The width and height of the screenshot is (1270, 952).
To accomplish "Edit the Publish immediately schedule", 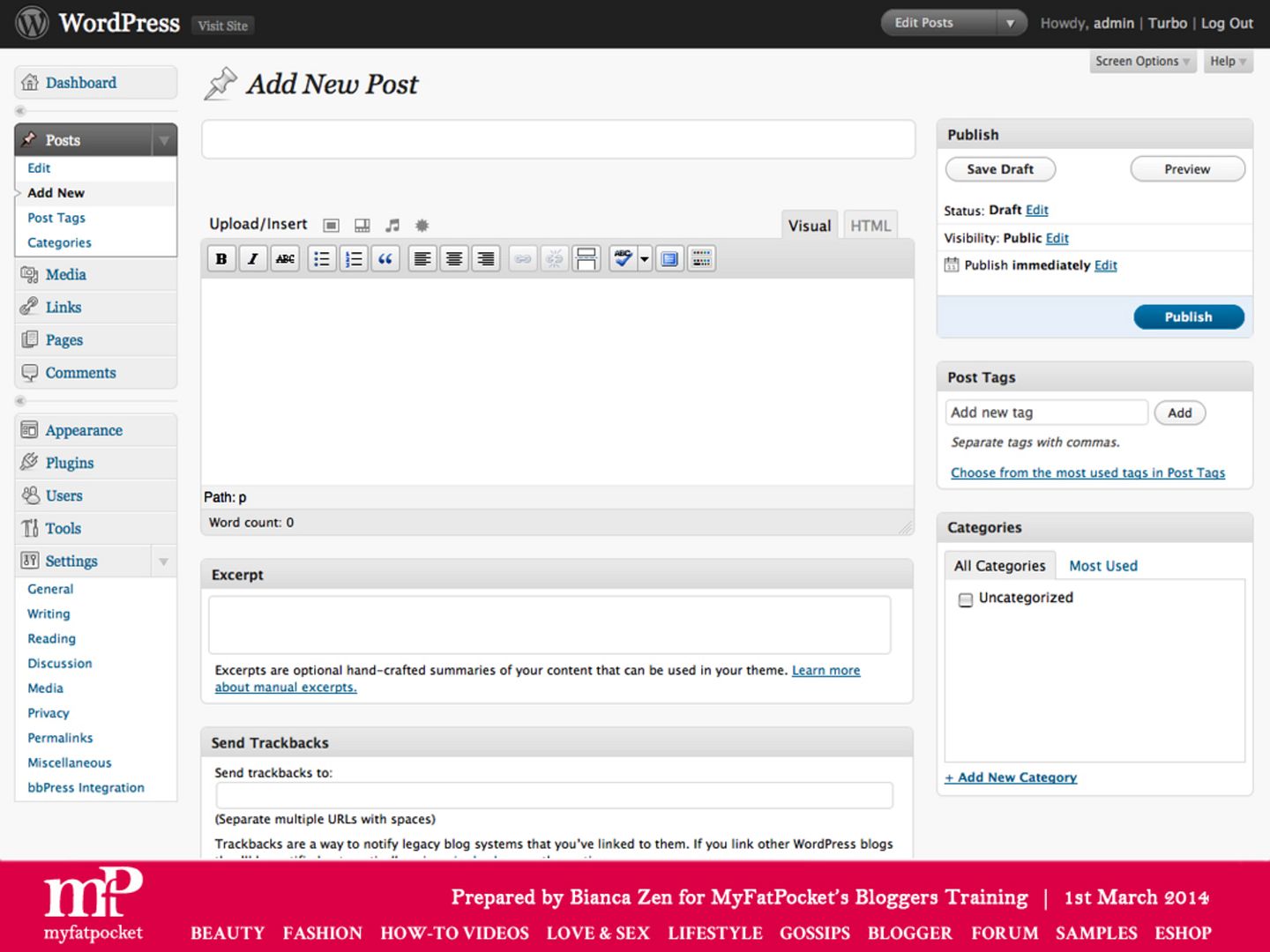I will click(x=1106, y=265).
